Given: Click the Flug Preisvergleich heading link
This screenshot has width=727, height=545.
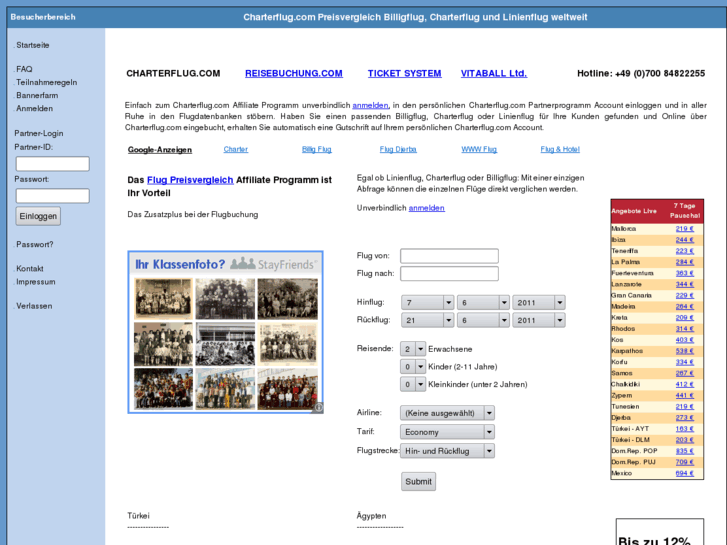Looking at the screenshot, I should point(190,180).
